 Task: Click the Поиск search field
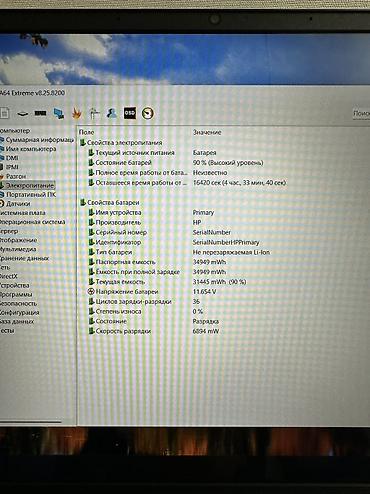pyautogui.click(x=361, y=114)
